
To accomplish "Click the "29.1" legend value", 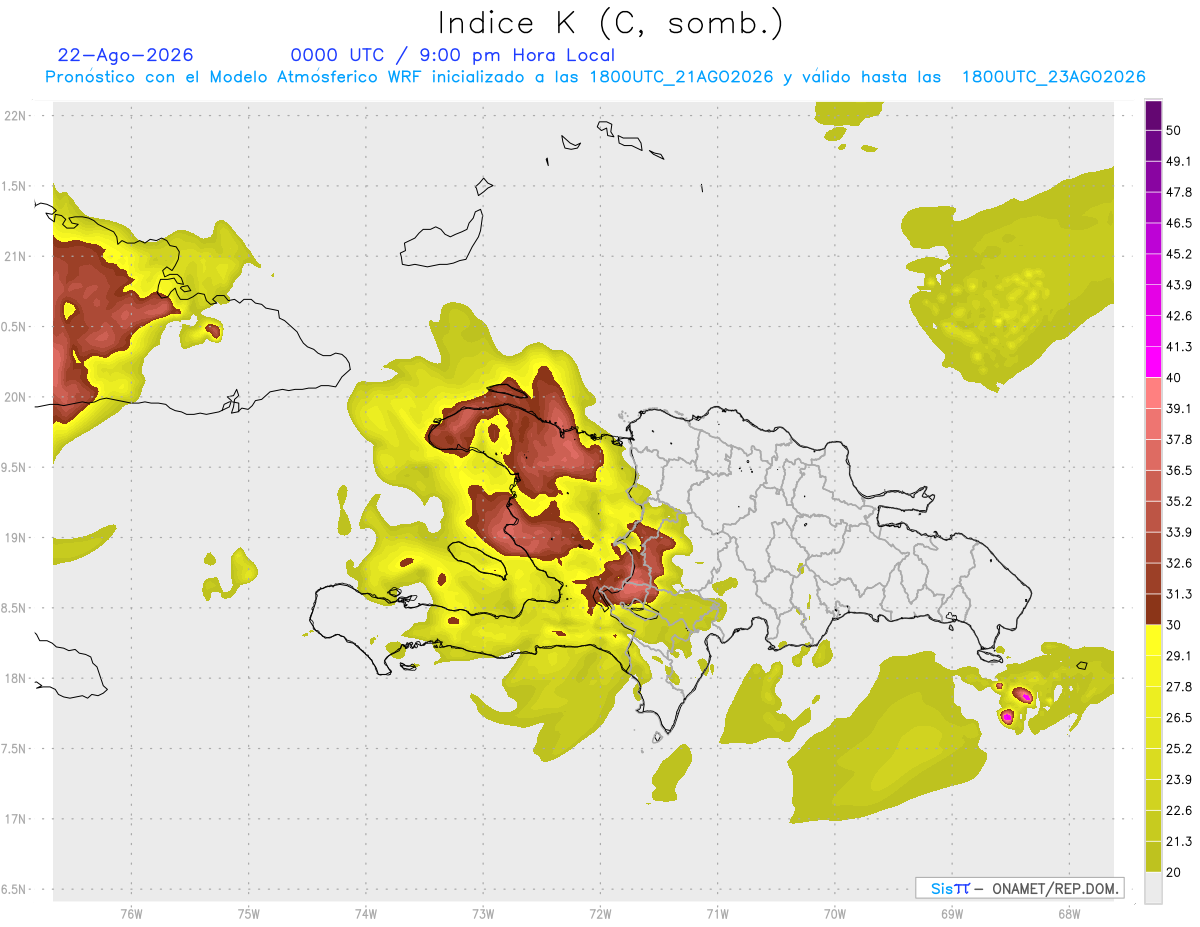I will pos(1180,656).
